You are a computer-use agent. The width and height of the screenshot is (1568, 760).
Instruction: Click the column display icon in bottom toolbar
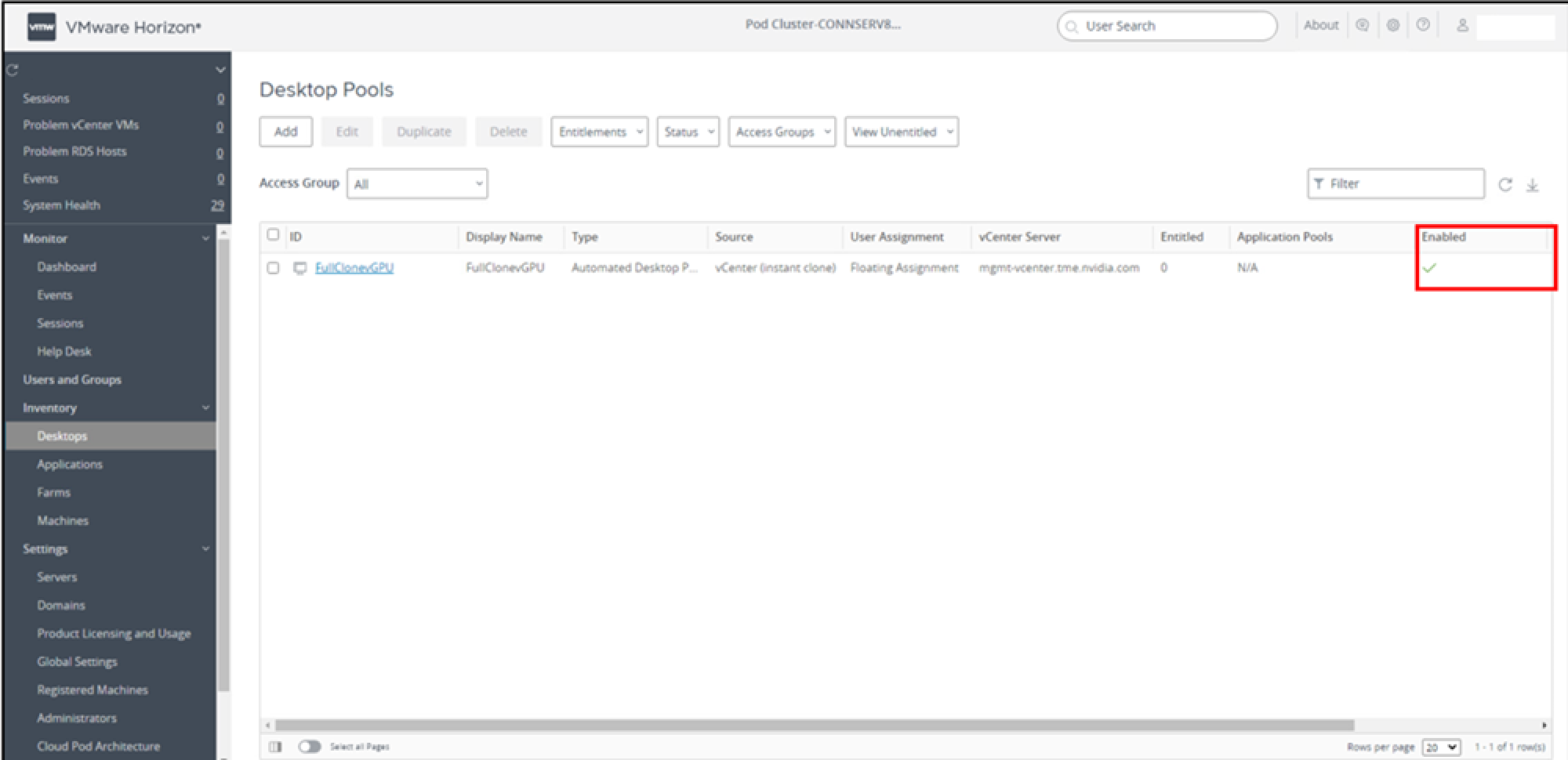point(276,746)
